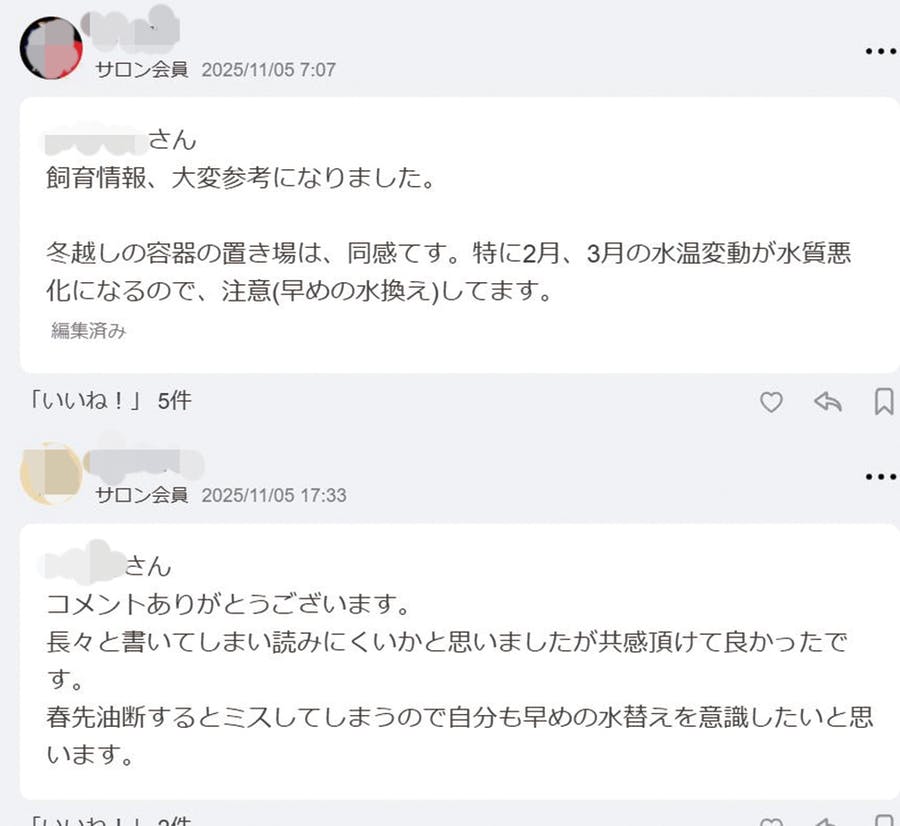Open the mentioned user in the first comment
This screenshot has height=826, width=900.
96,139
